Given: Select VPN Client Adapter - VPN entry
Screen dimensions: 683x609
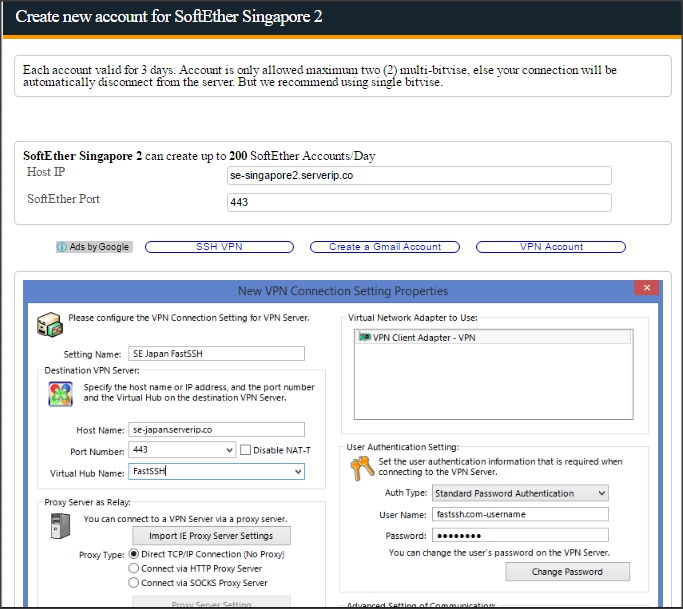Looking at the screenshot, I should pos(493,337).
